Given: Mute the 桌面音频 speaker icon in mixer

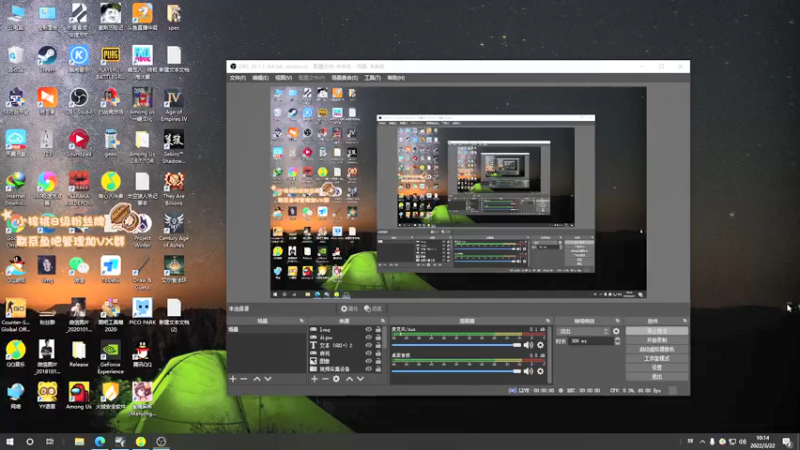Looking at the screenshot, I should click(528, 371).
